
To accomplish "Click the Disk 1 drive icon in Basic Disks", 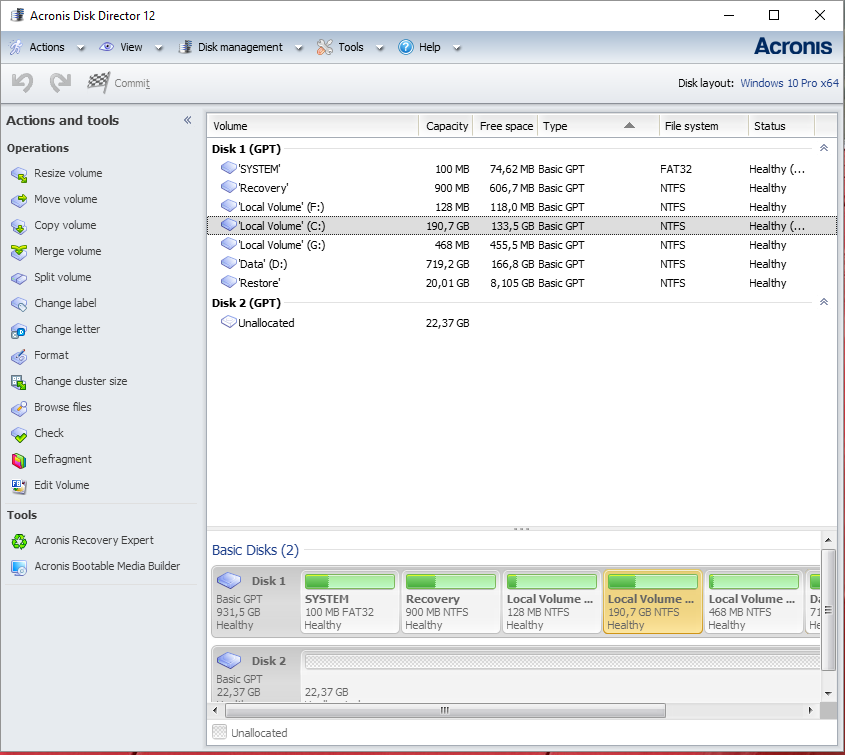I will click(x=229, y=580).
